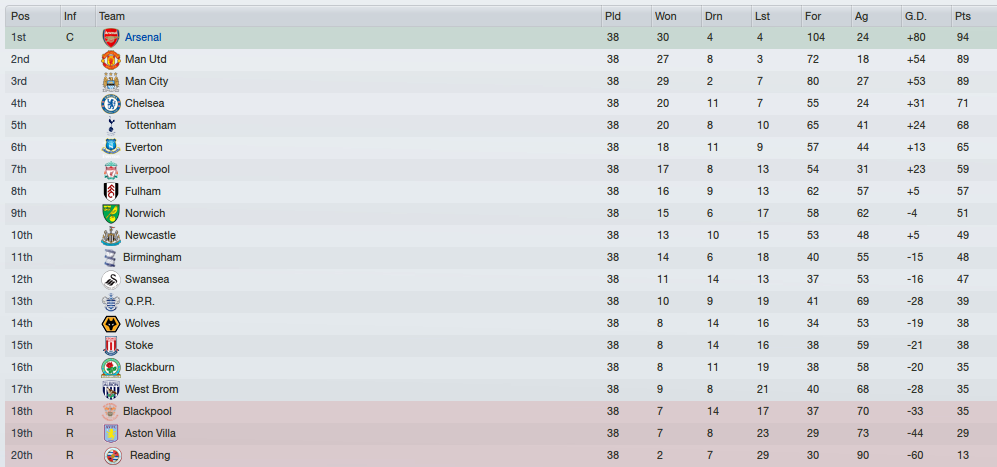
Task: Select the Chelsea badge icon
Action: tap(111, 104)
